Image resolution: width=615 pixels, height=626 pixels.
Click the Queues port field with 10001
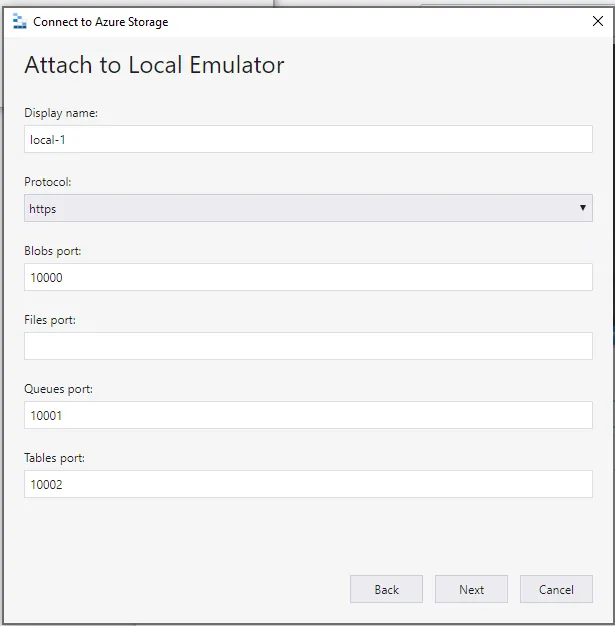(308, 415)
